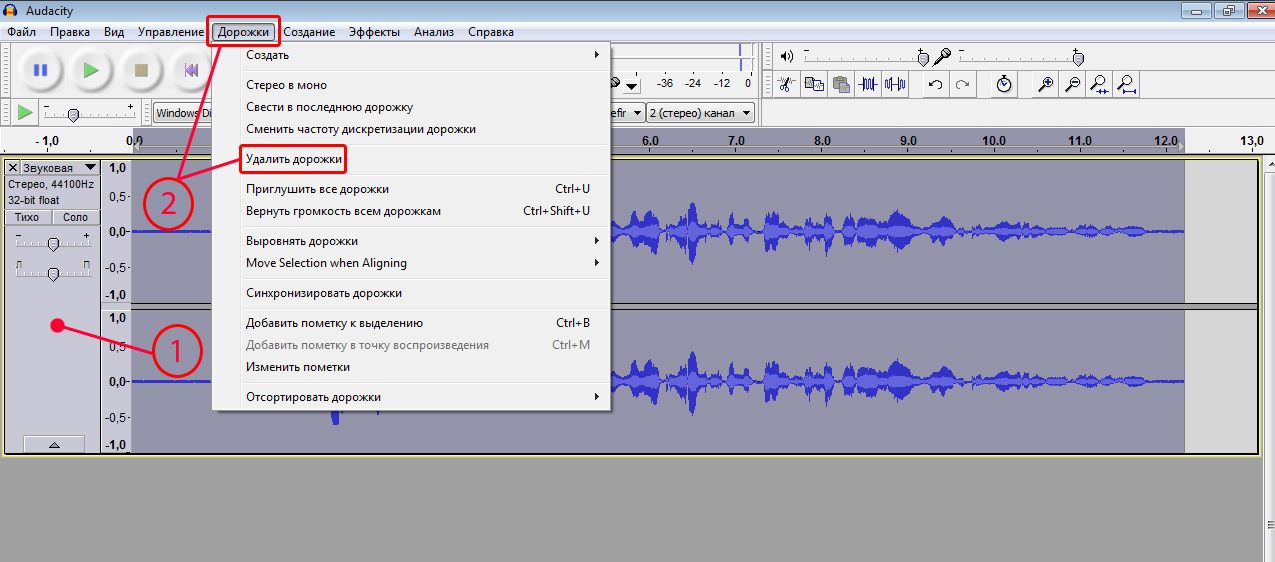Click the Trim audio toolbar icon
Image resolution: width=1275 pixels, height=562 pixels.
(868, 84)
